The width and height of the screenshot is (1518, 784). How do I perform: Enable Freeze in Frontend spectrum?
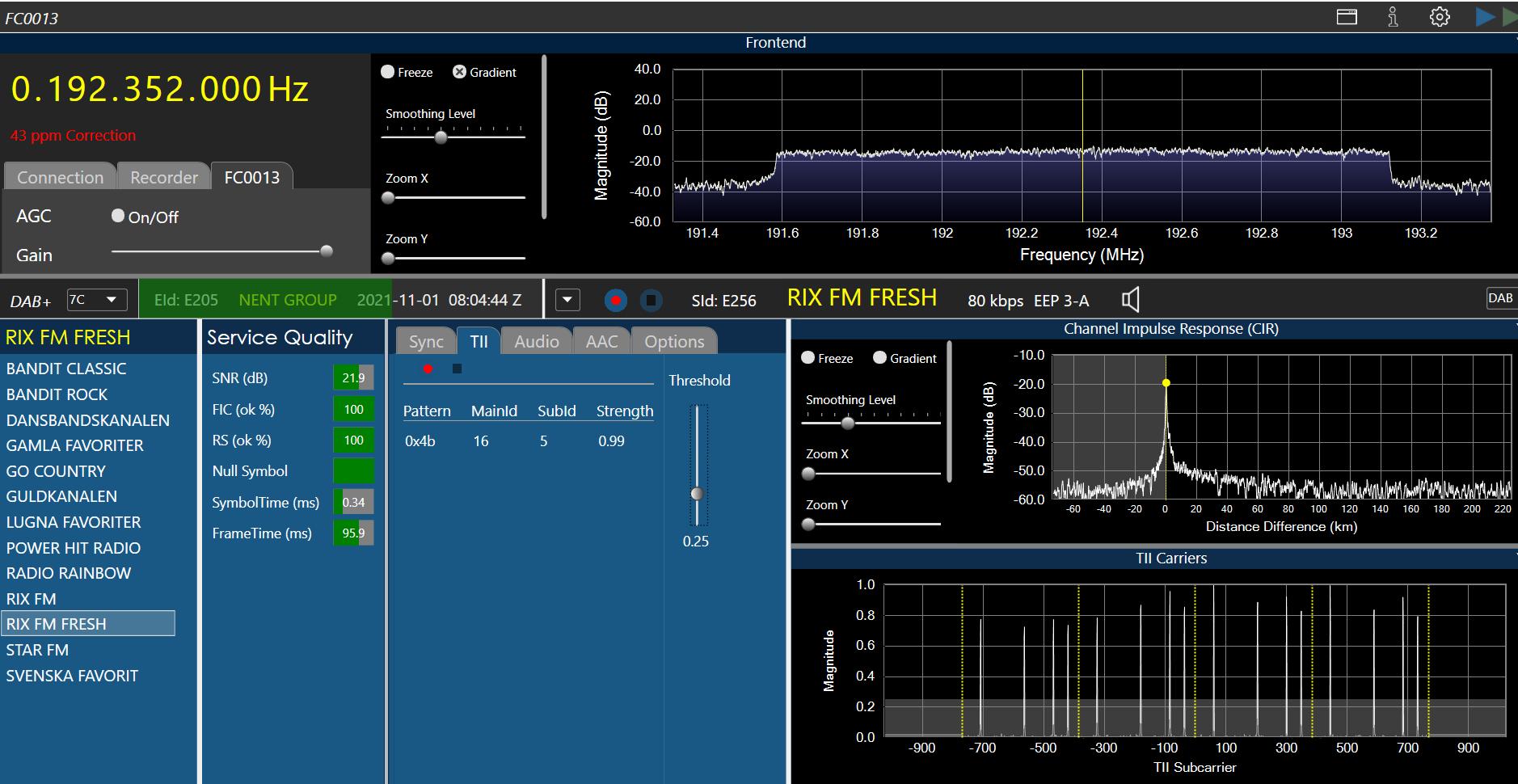coord(388,72)
